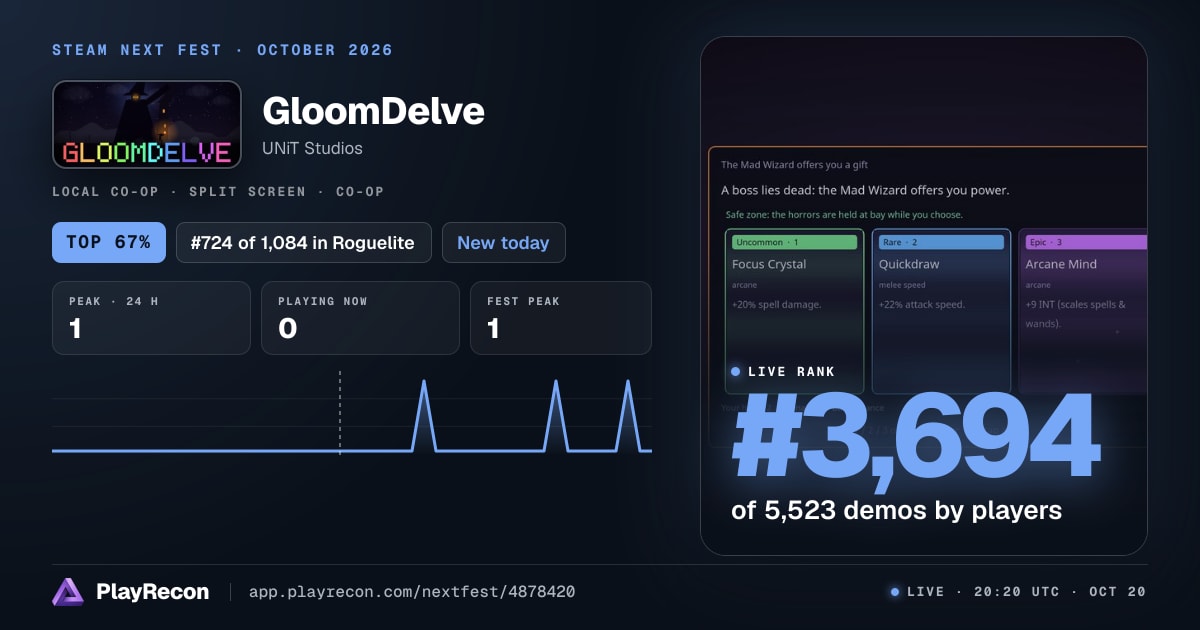Screen dimensions: 1200x630
Task: Click the LIVE status dot in footer
Action: 894,592
